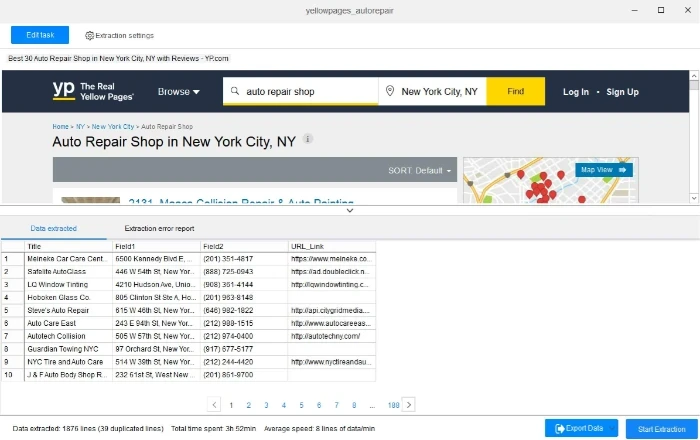Select the Guardian Towing NYC cell
The width and height of the screenshot is (700, 440).
click(68, 349)
